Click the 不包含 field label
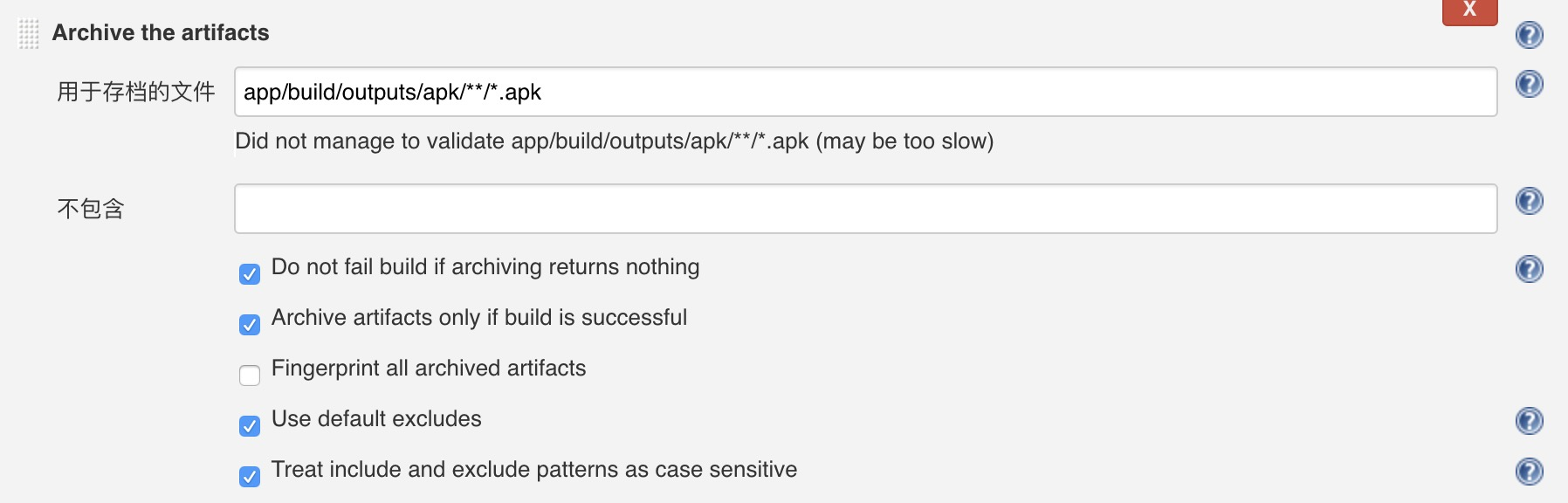The image size is (1568, 503). [91, 209]
